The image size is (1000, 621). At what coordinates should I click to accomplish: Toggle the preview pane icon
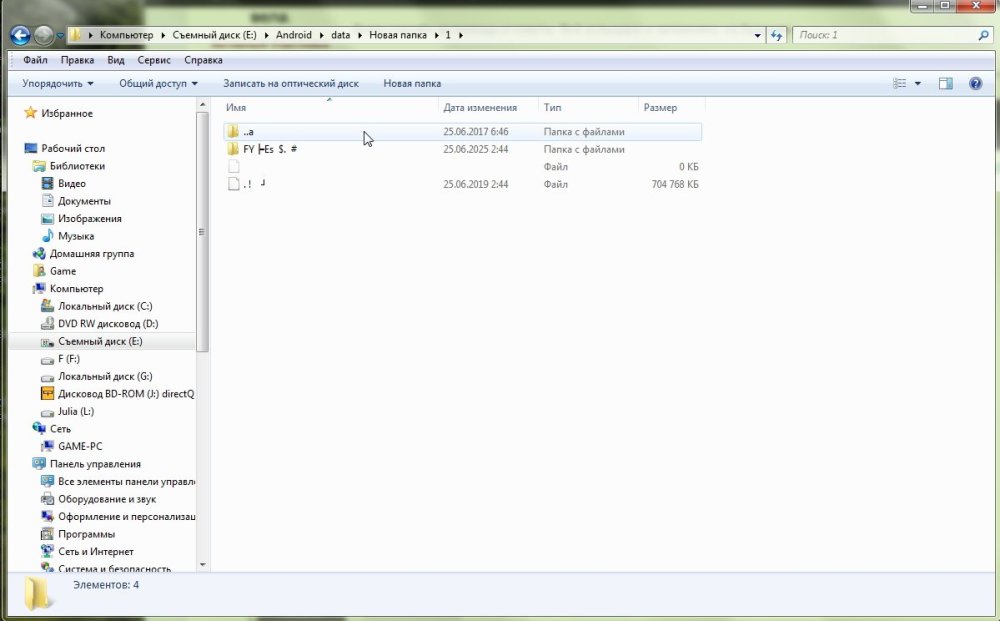[x=945, y=84]
